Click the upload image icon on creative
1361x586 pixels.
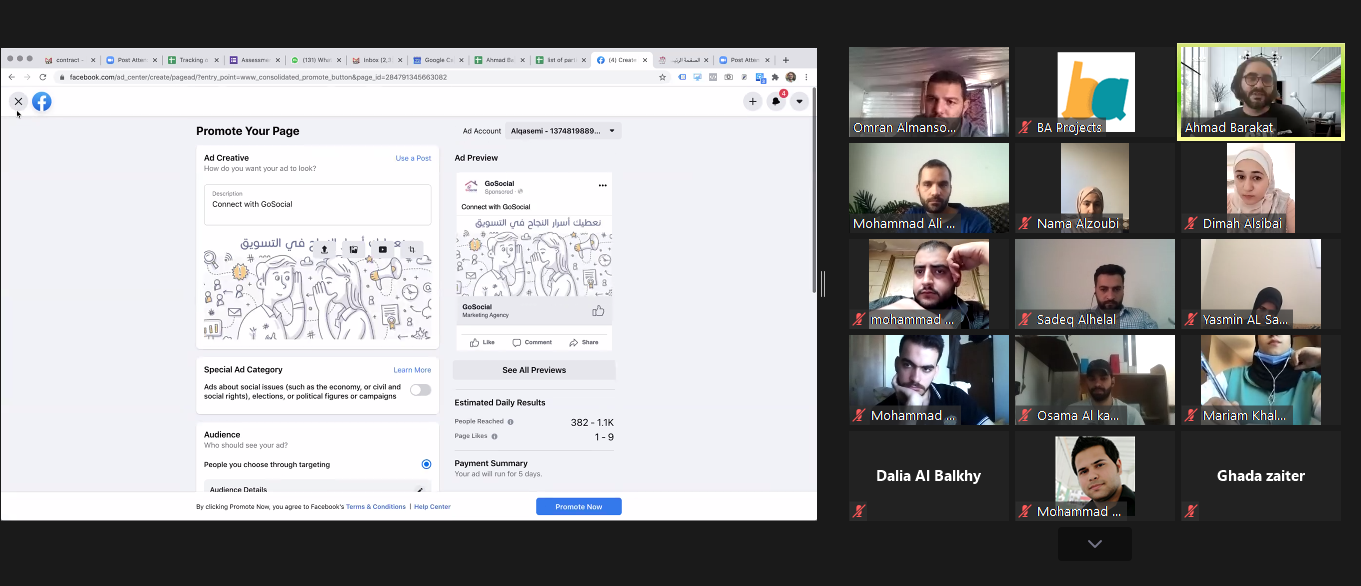coord(325,249)
